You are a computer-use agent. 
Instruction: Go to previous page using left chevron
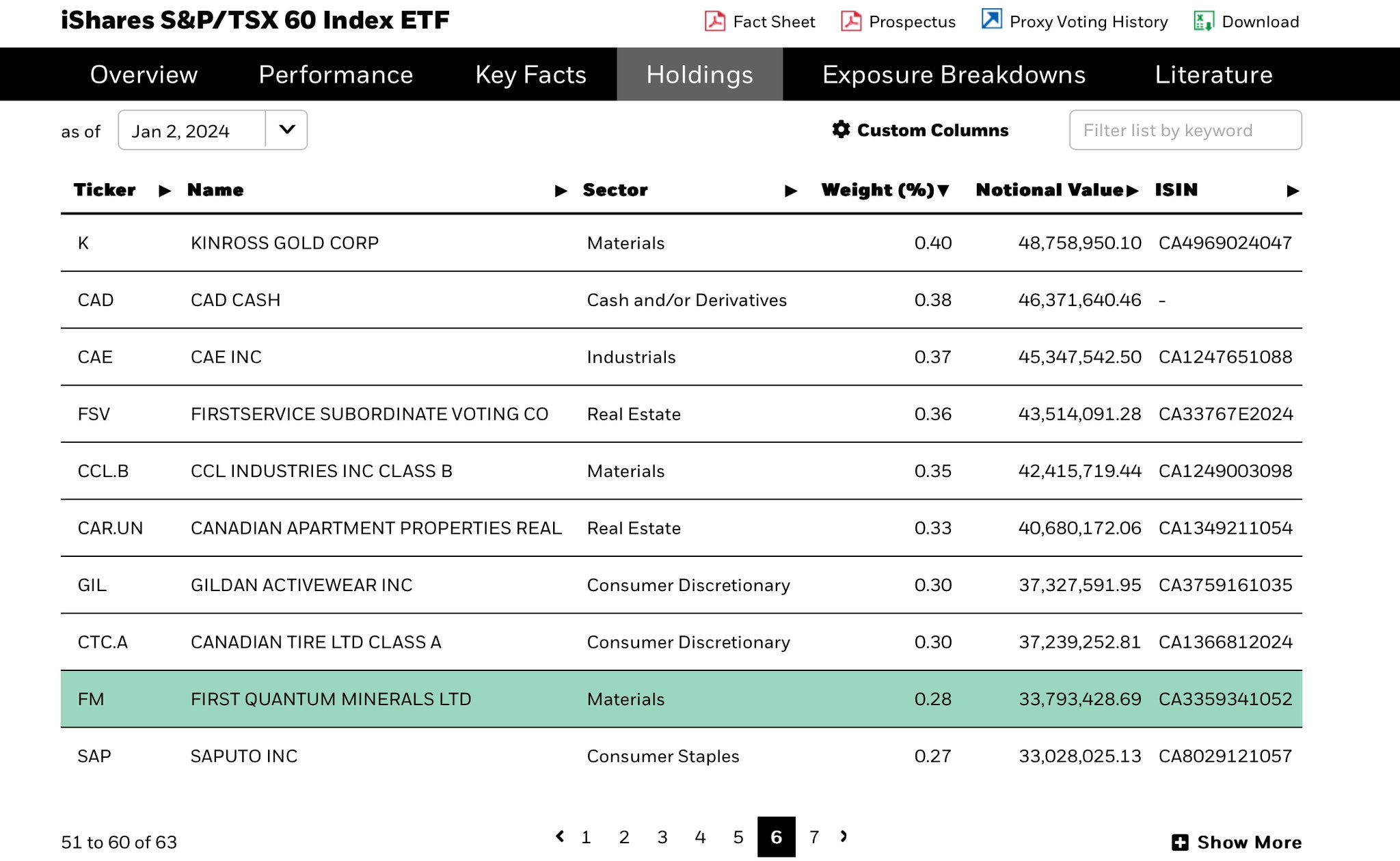560,836
